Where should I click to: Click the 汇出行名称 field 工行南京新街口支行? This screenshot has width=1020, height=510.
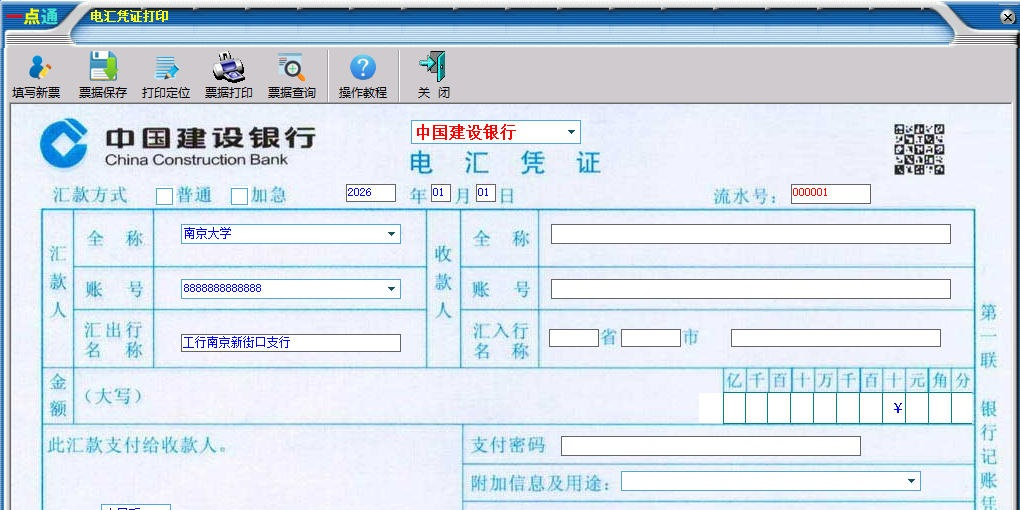pyautogui.click(x=291, y=343)
